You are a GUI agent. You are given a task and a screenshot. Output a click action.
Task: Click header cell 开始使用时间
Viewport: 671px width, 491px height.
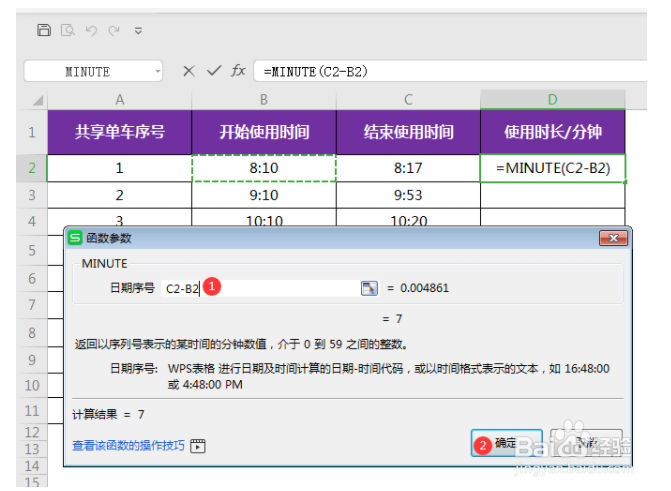coord(264,132)
